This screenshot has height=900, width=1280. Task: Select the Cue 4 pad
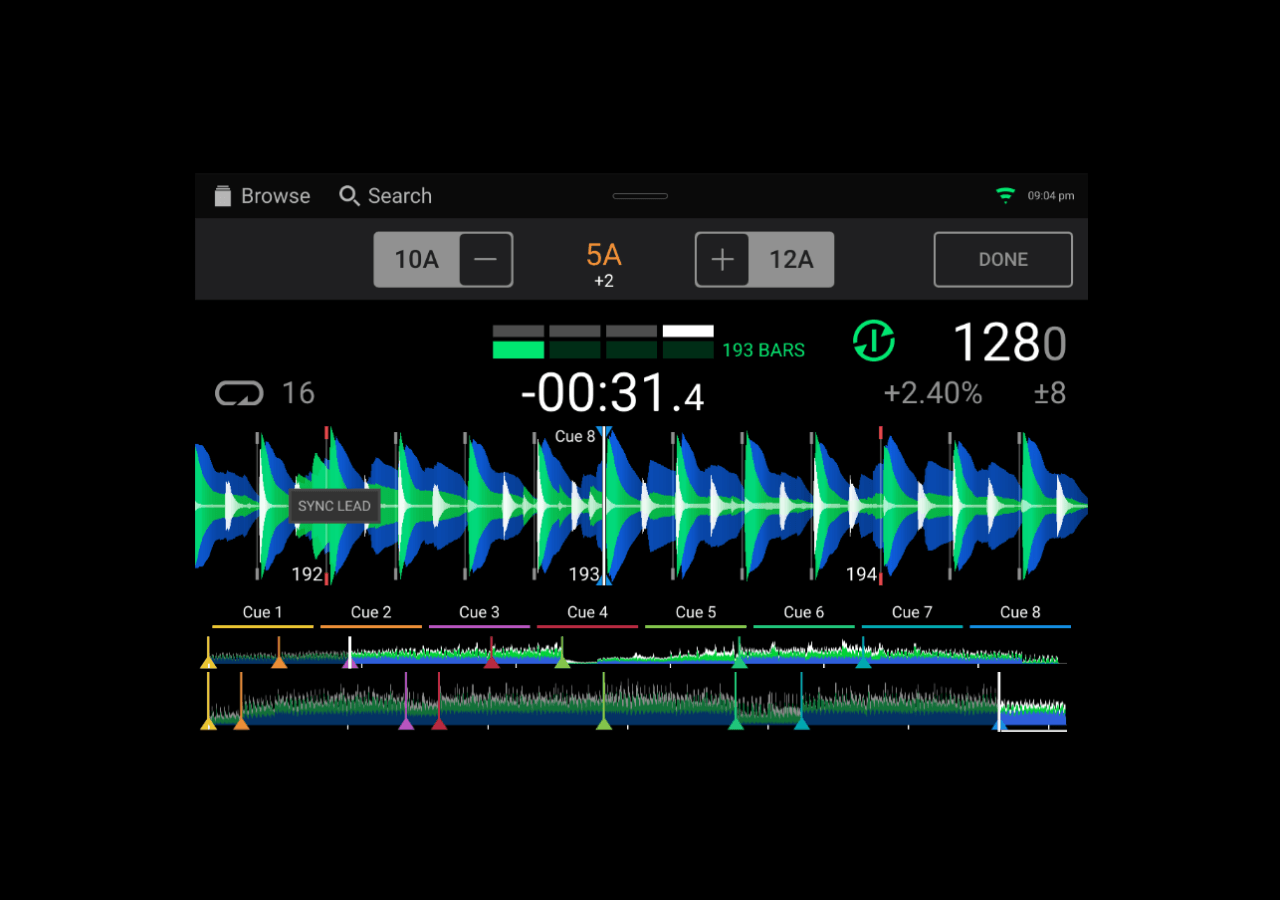(x=587, y=613)
